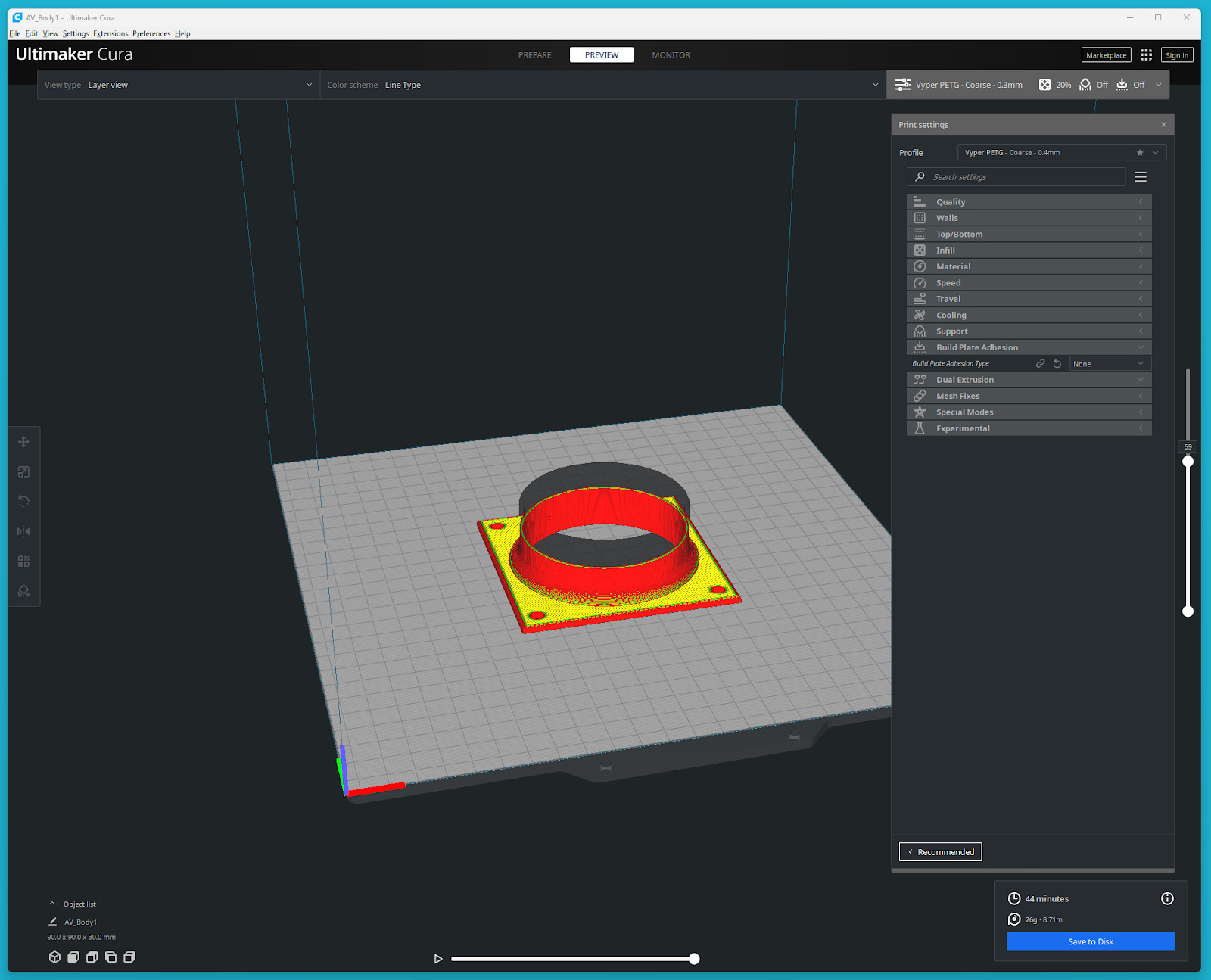The height and width of the screenshot is (980, 1211).
Task: Expand the Walls settings category
Action: [1029, 218]
